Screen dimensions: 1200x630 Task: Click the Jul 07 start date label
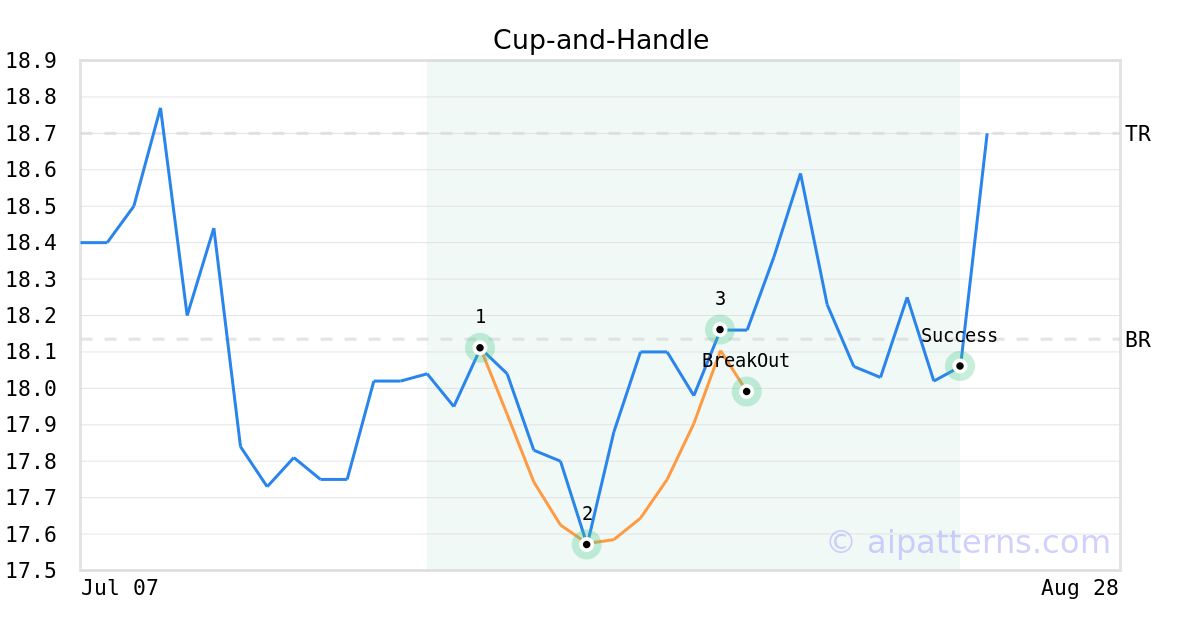point(120,588)
